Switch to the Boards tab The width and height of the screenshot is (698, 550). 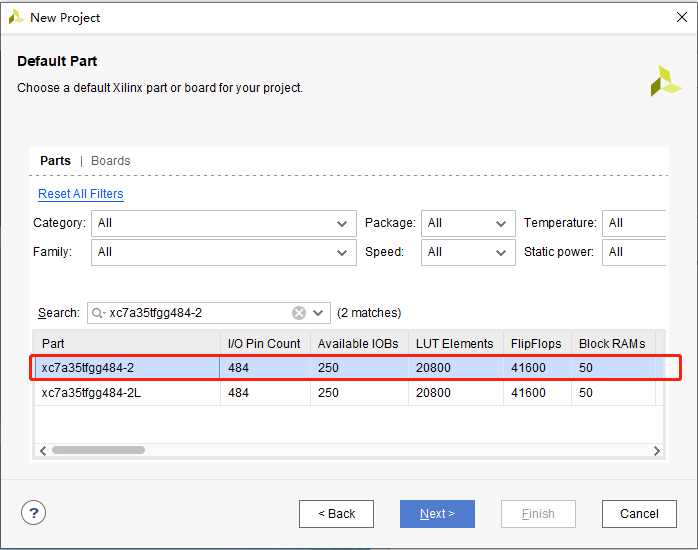(x=111, y=161)
